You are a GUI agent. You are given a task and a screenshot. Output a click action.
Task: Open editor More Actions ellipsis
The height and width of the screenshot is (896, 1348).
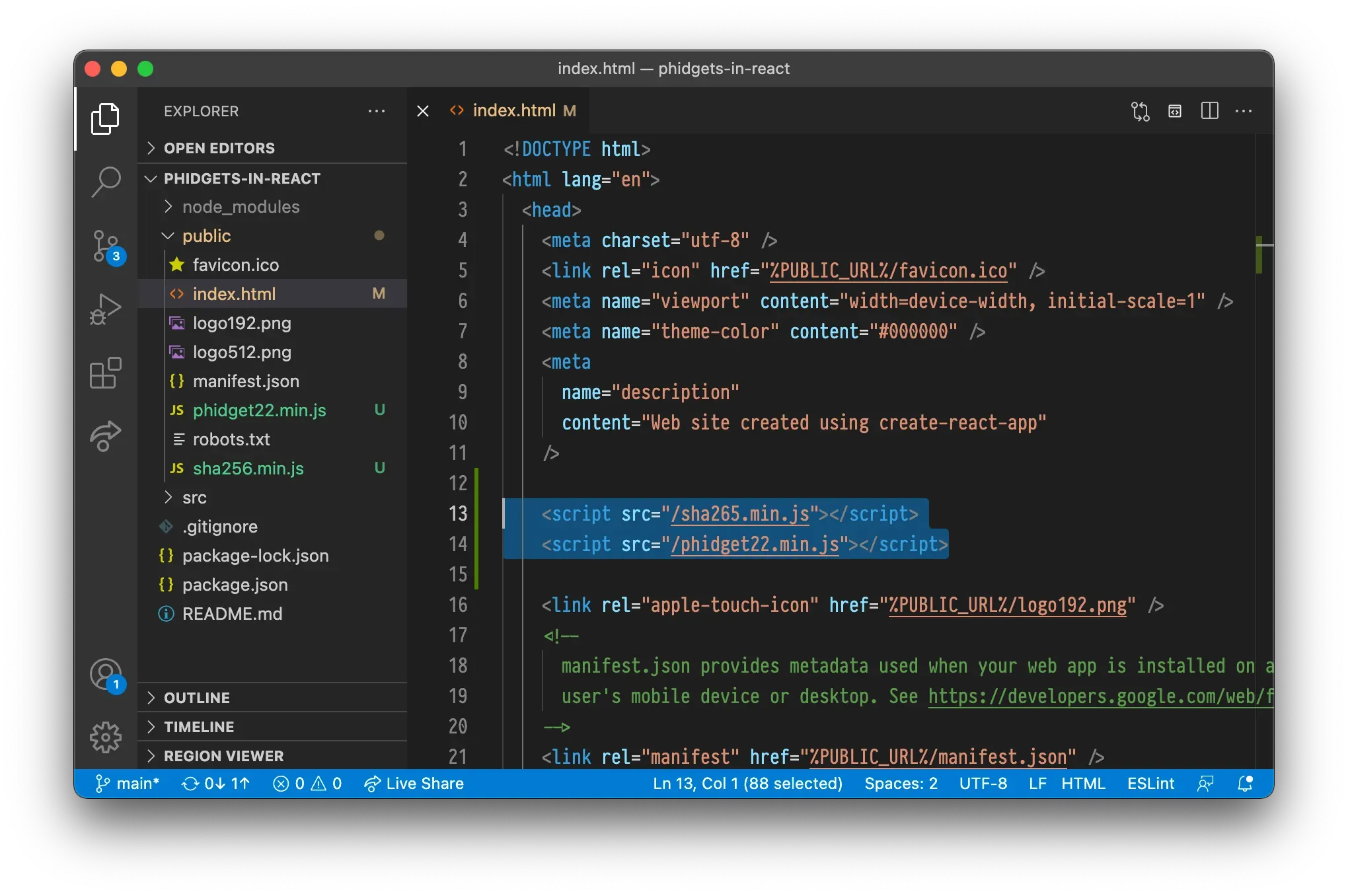point(1244,111)
